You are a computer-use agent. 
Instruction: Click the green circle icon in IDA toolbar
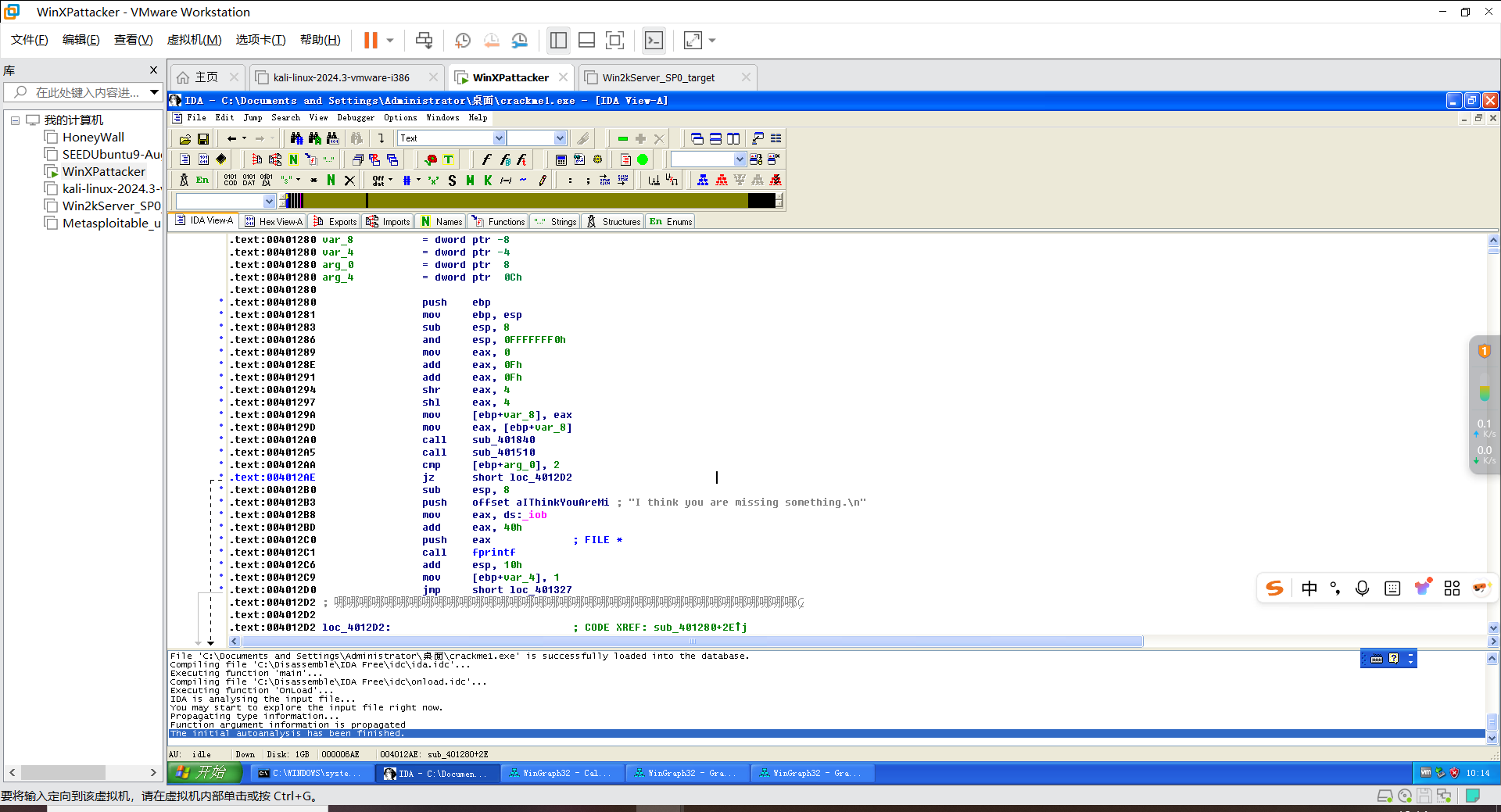pyautogui.click(x=643, y=159)
